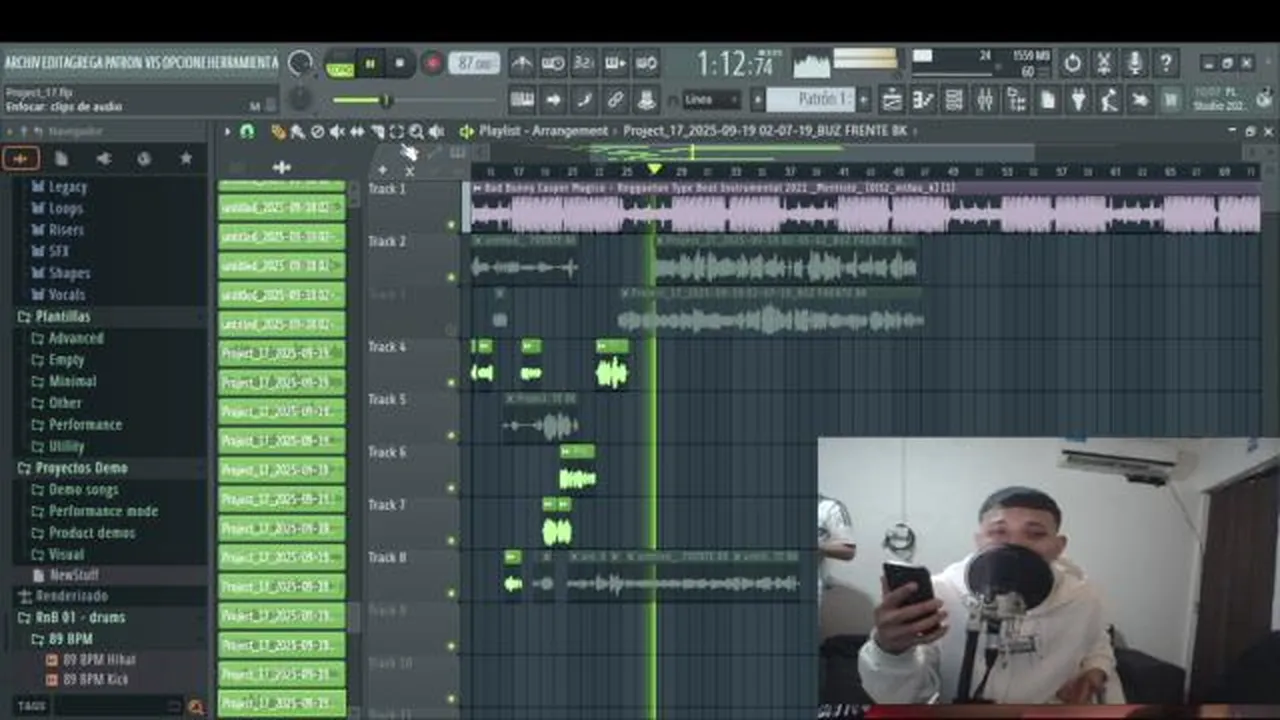
Task: Stop playback with the stop button
Action: 401,64
